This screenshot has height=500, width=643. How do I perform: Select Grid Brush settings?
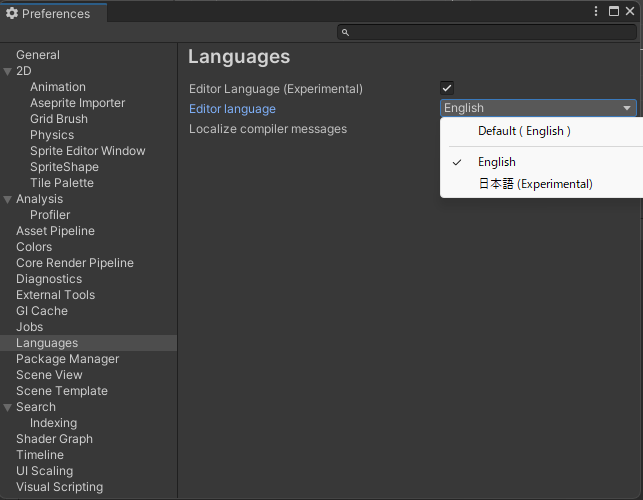click(x=59, y=119)
